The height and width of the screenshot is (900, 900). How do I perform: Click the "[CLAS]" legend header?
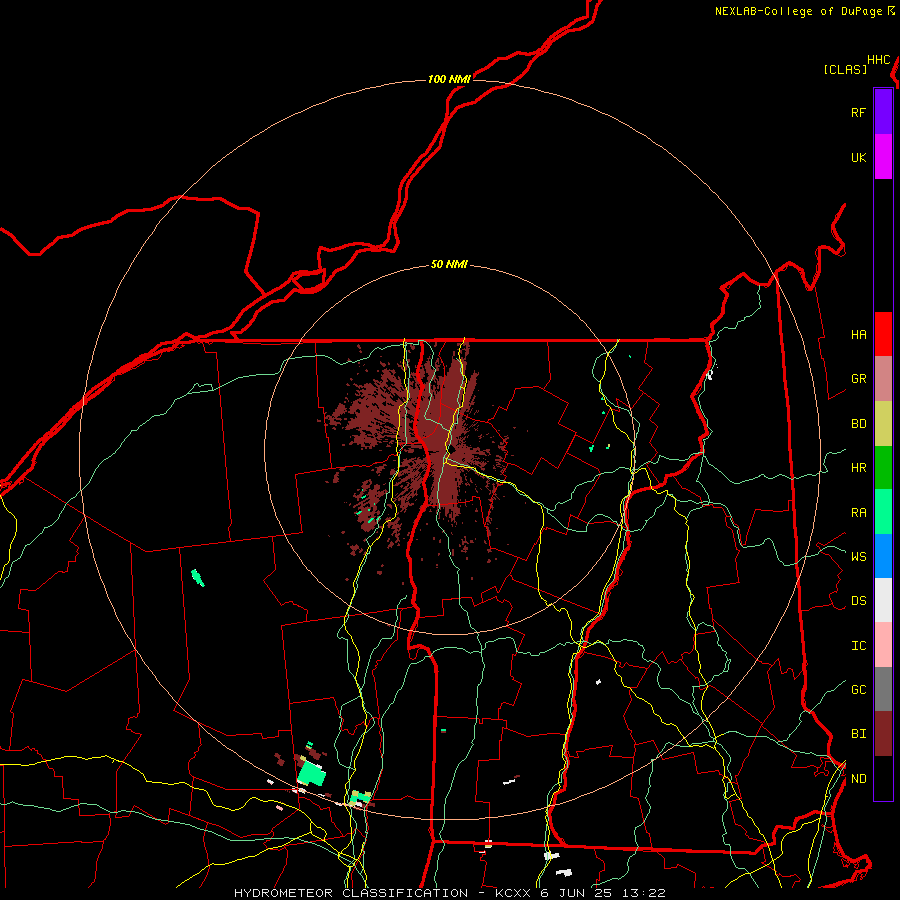point(845,69)
